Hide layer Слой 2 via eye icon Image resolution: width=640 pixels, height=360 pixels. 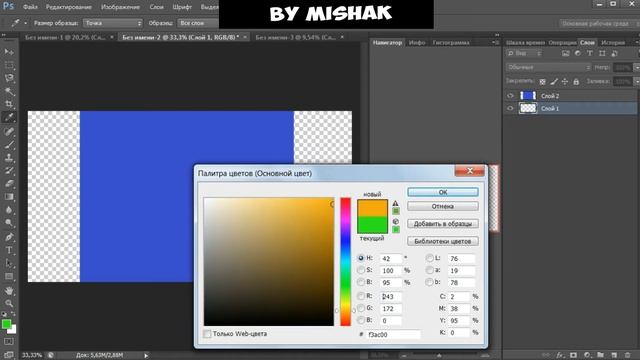(510, 96)
